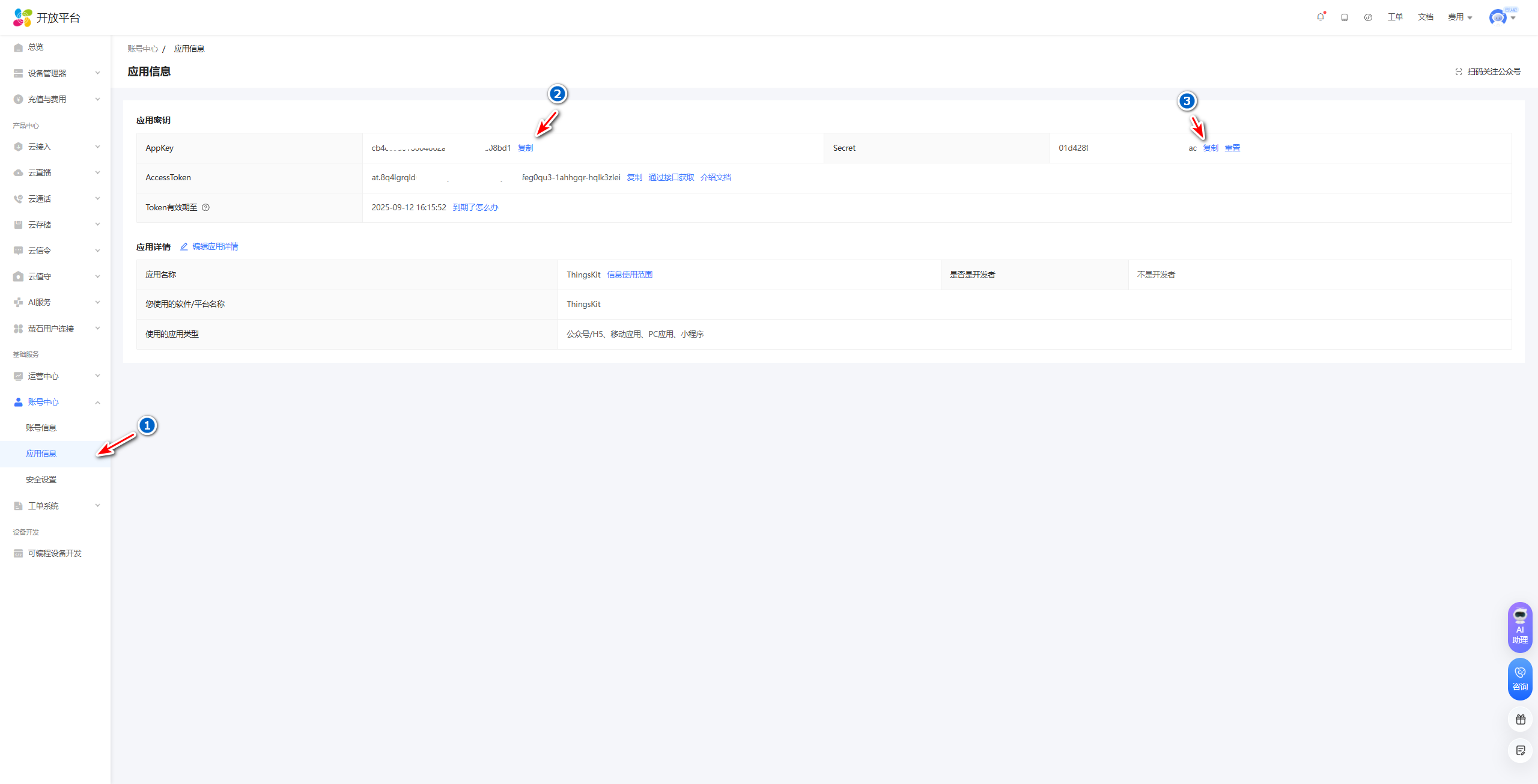This screenshot has width=1538, height=784.
Task: Copy the AppKey value
Action: coord(525,148)
